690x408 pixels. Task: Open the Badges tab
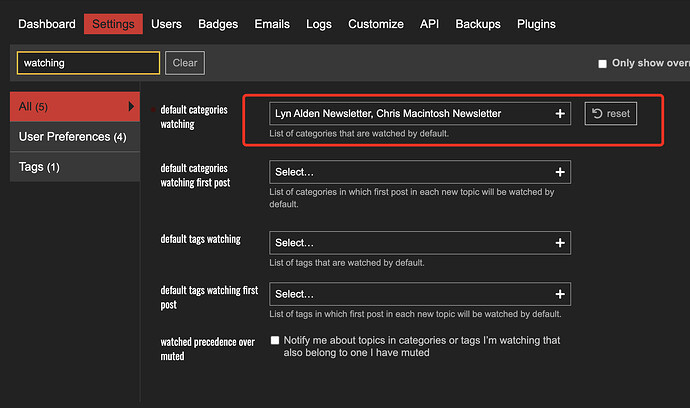tap(218, 24)
